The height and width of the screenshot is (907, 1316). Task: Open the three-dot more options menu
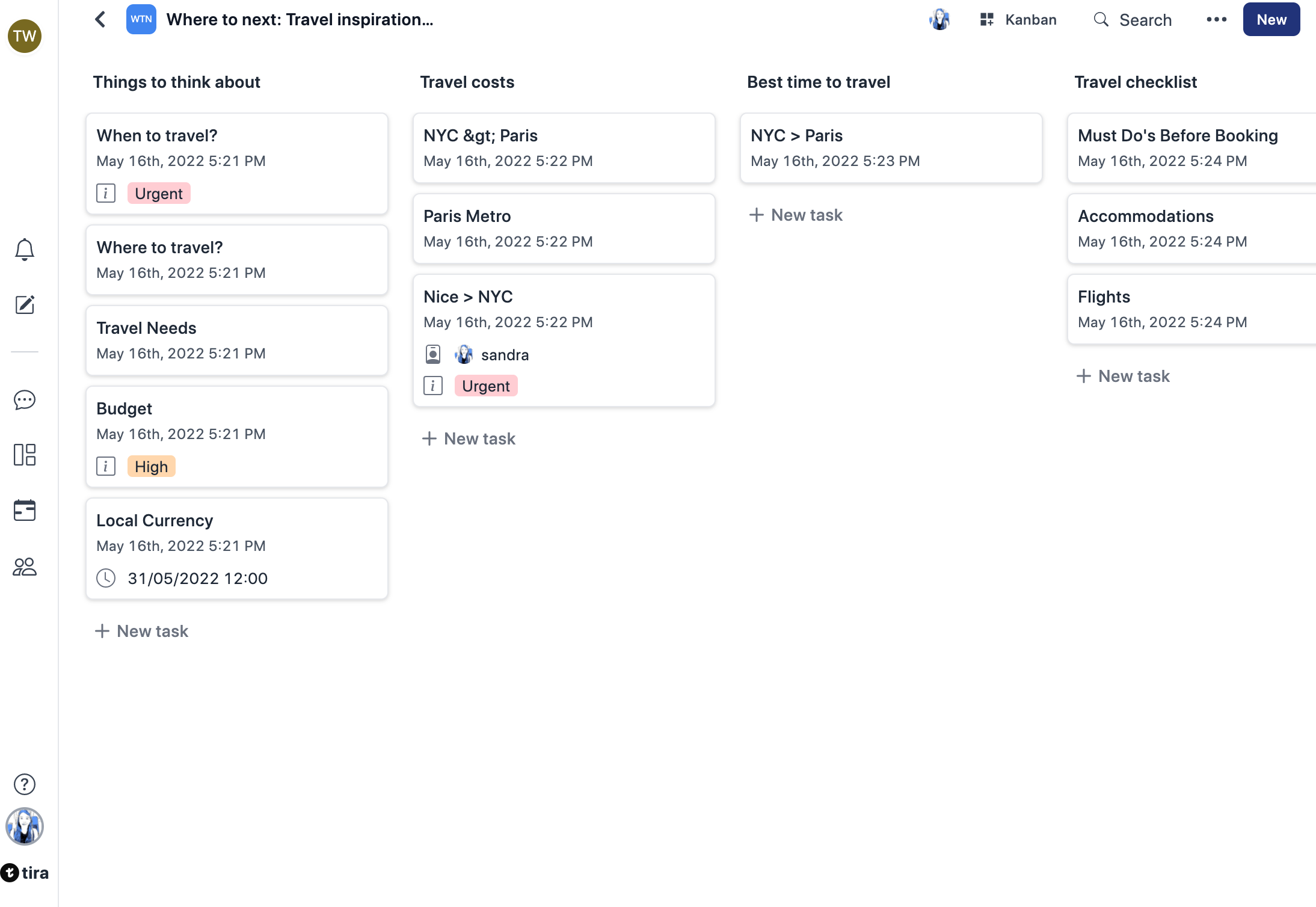[1216, 20]
